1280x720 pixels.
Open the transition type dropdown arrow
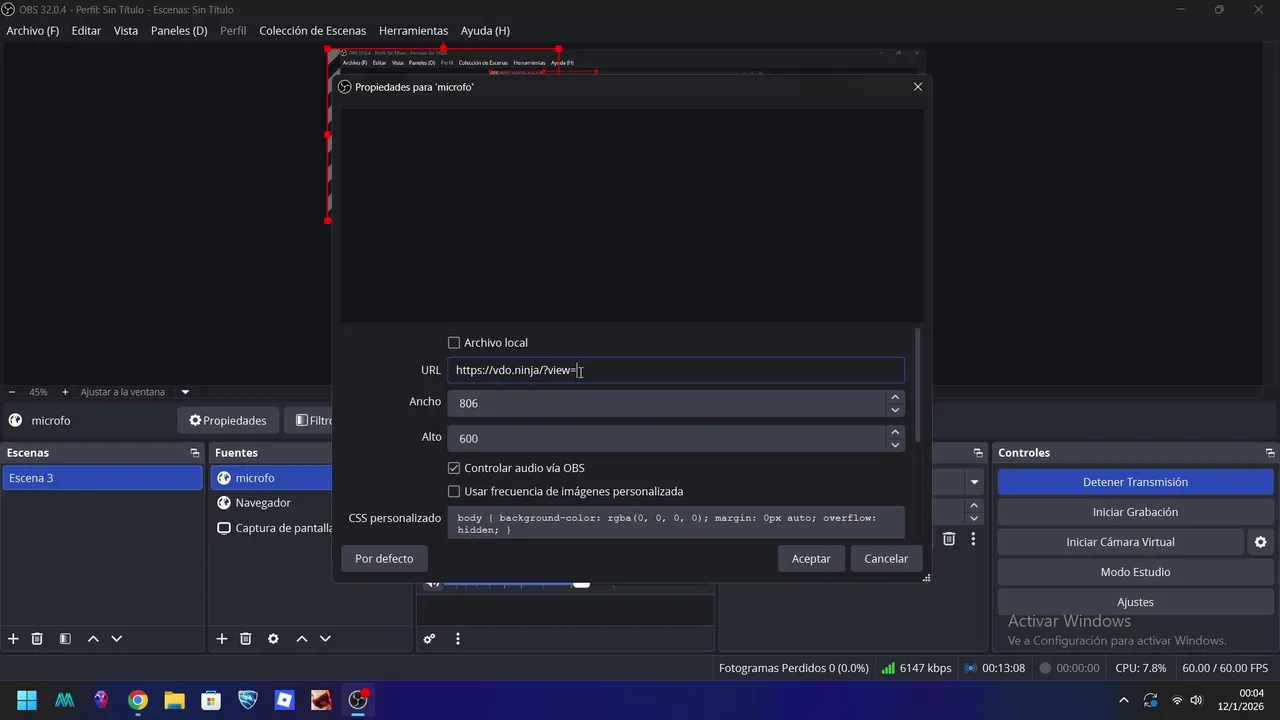click(974, 482)
